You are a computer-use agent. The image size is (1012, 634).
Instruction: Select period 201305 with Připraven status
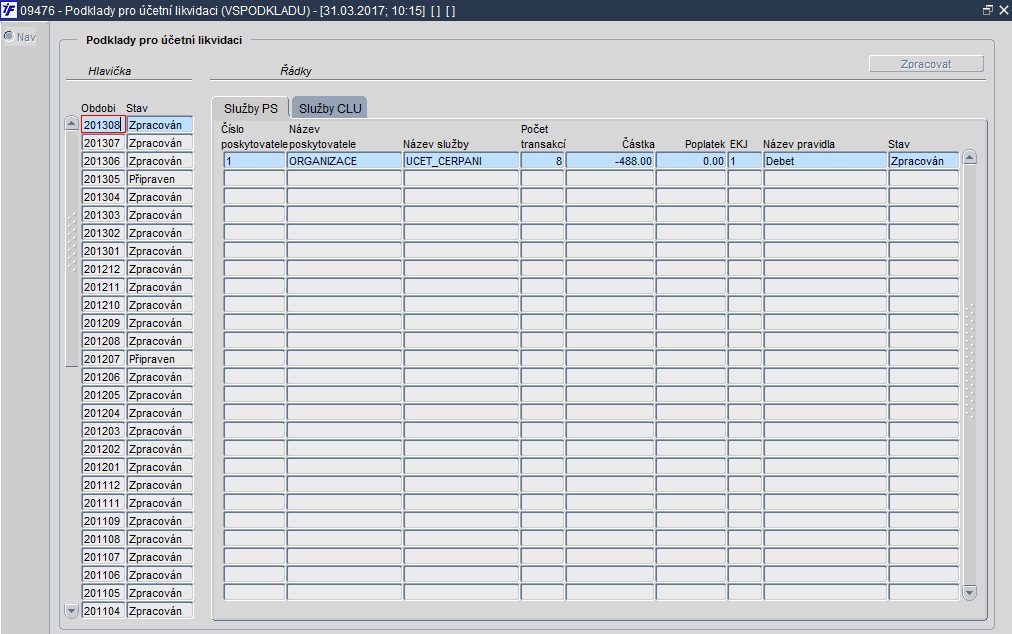[102, 179]
